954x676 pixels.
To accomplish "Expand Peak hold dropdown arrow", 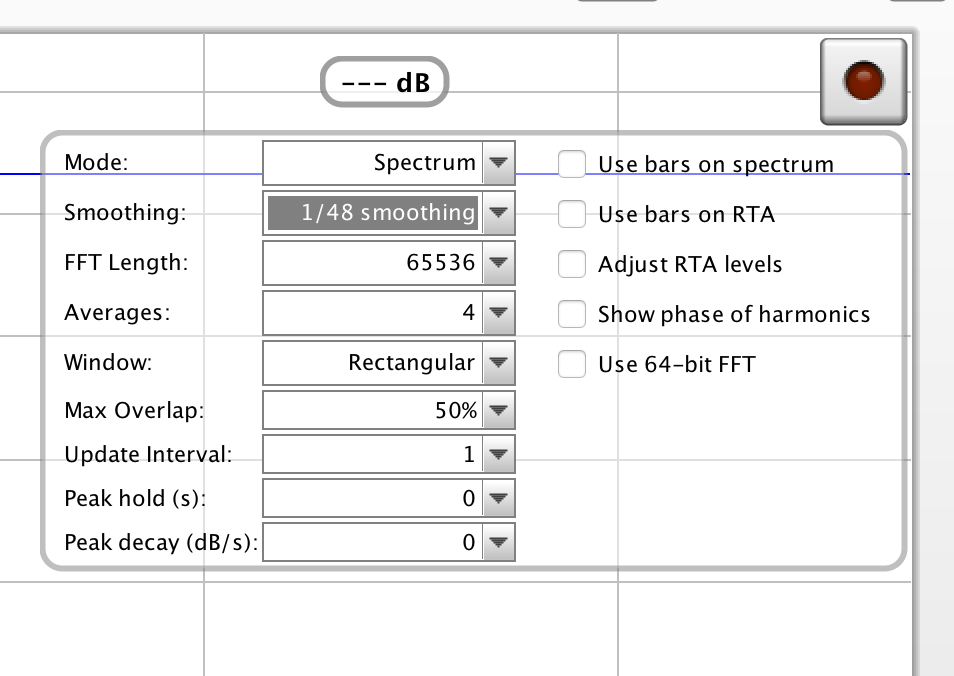I will [498, 498].
